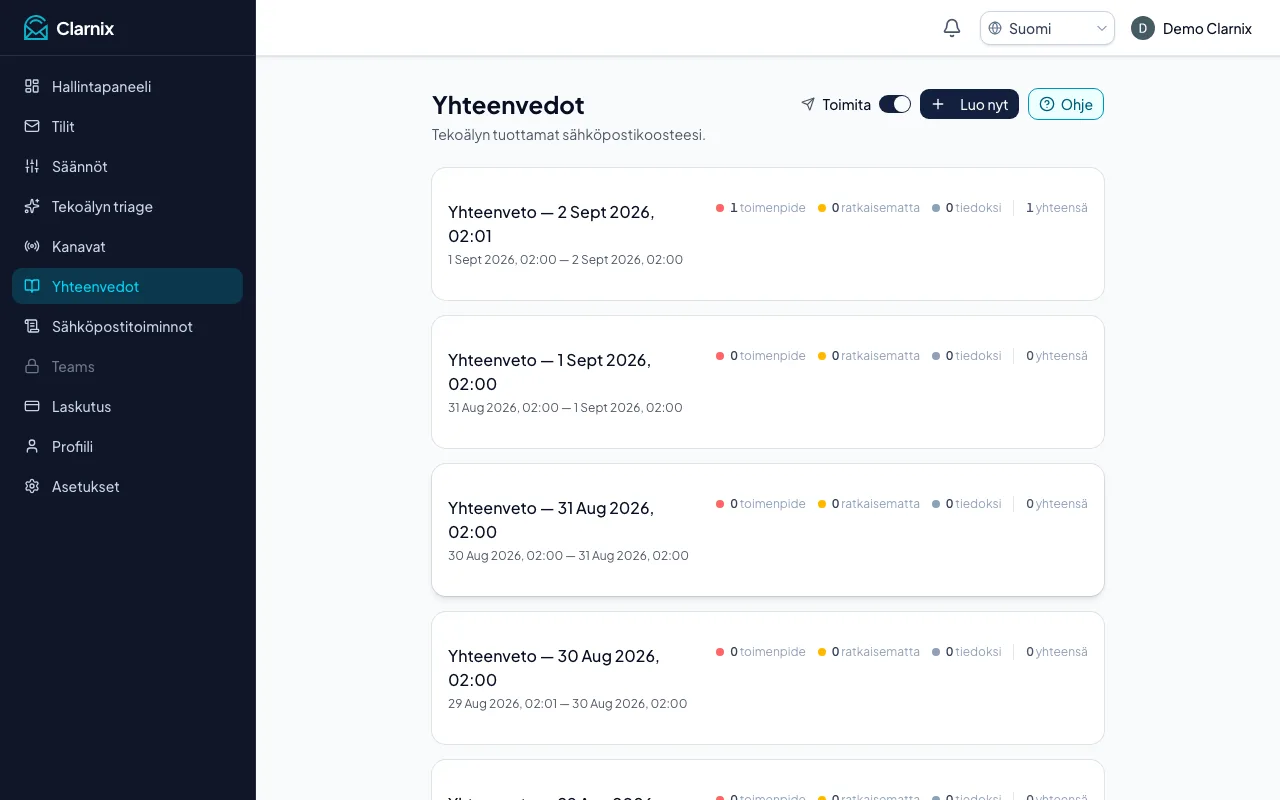Go to Hallintapaneeli in the sidebar
1280x800 pixels.
127,86
